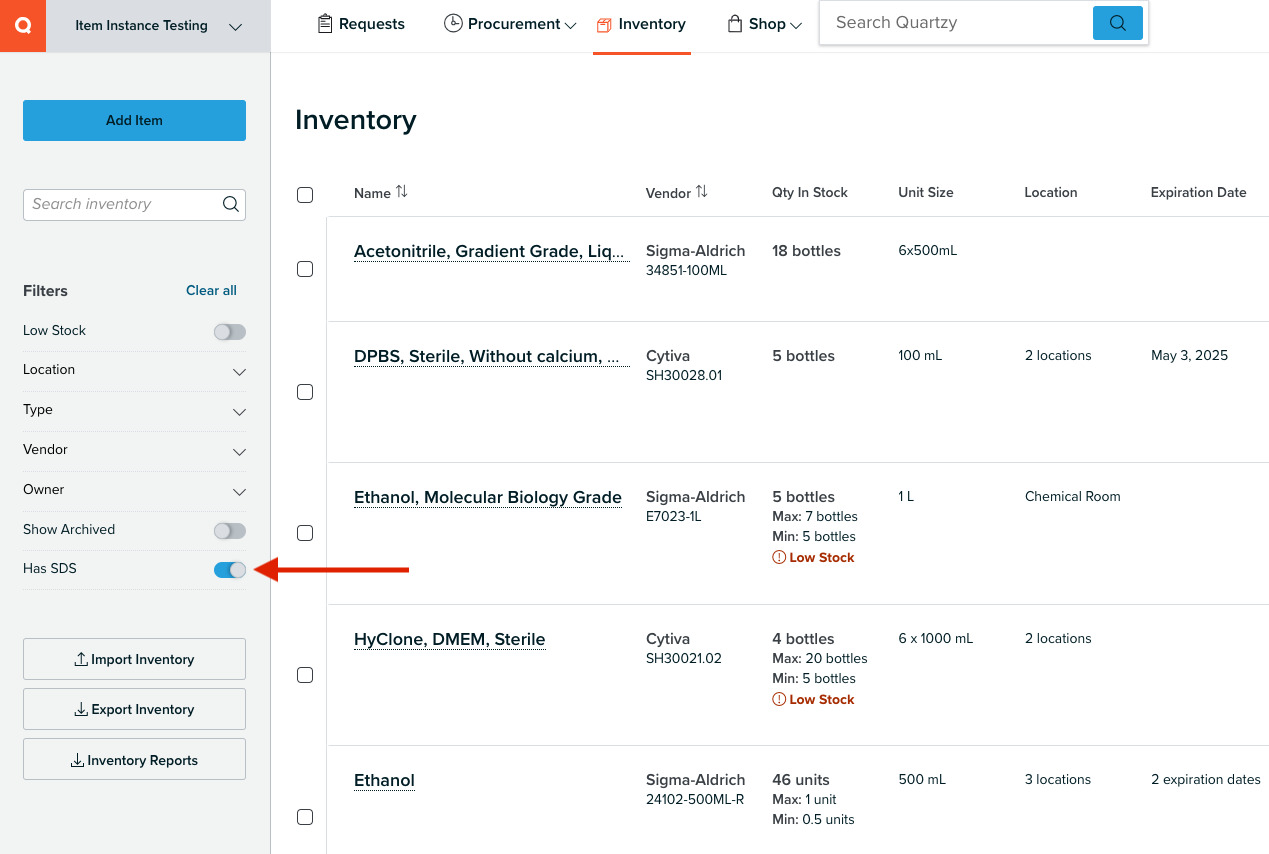
Task: Open HyClone, DMEM, Sterile item
Action: pos(450,640)
